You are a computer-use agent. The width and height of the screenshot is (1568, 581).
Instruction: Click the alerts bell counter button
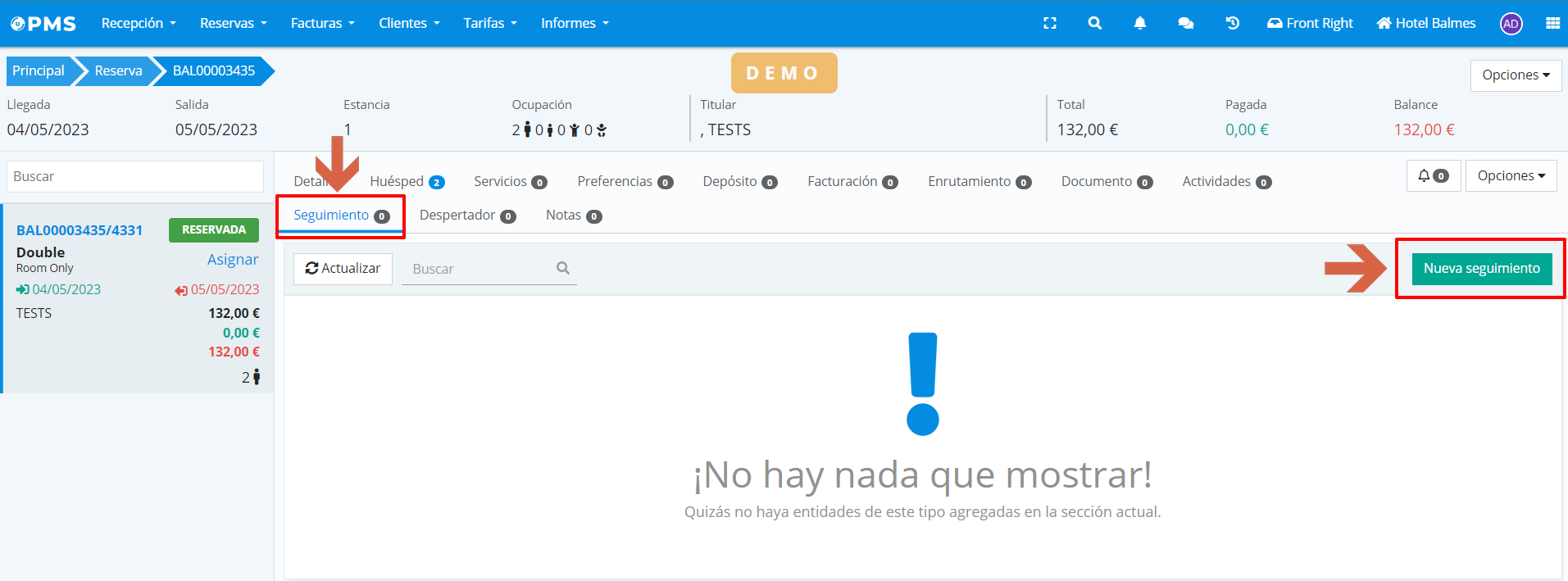point(1433,175)
